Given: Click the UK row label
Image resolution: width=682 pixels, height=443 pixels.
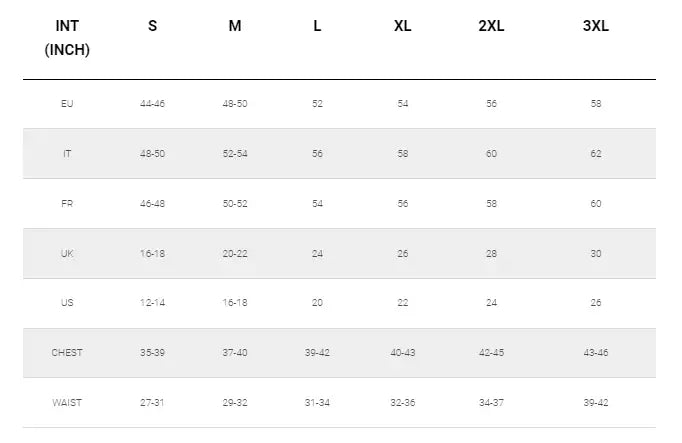Looking at the screenshot, I should click(x=67, y=254).
